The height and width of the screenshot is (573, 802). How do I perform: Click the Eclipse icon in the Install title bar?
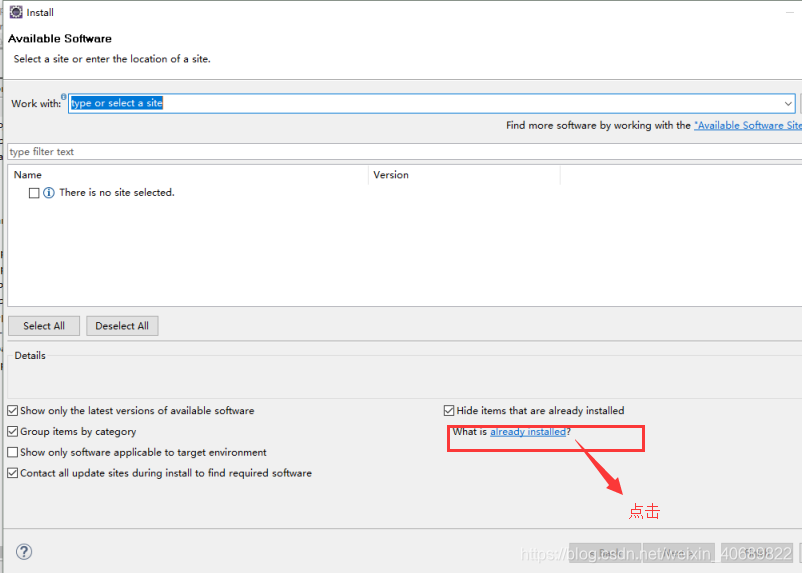point(16,12)
